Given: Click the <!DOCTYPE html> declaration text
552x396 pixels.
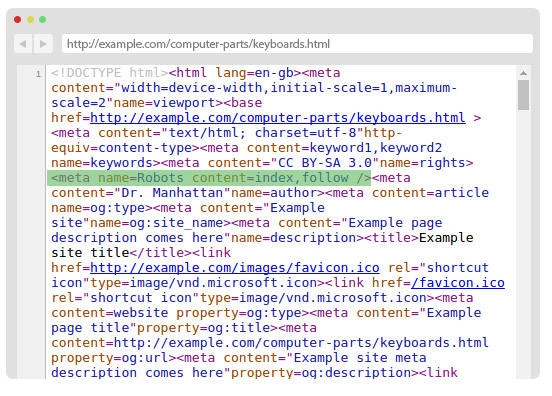Looking at the screenshot, I should (x=109, y=73).
